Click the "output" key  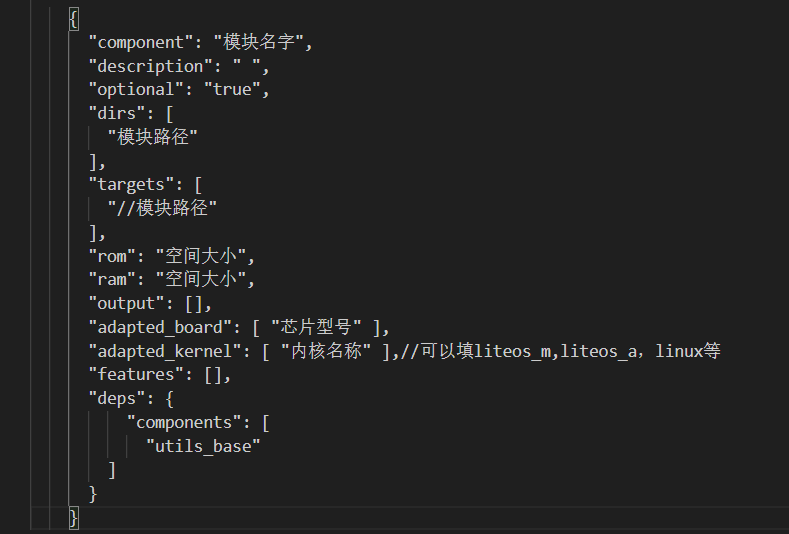[x=126, y=303]
